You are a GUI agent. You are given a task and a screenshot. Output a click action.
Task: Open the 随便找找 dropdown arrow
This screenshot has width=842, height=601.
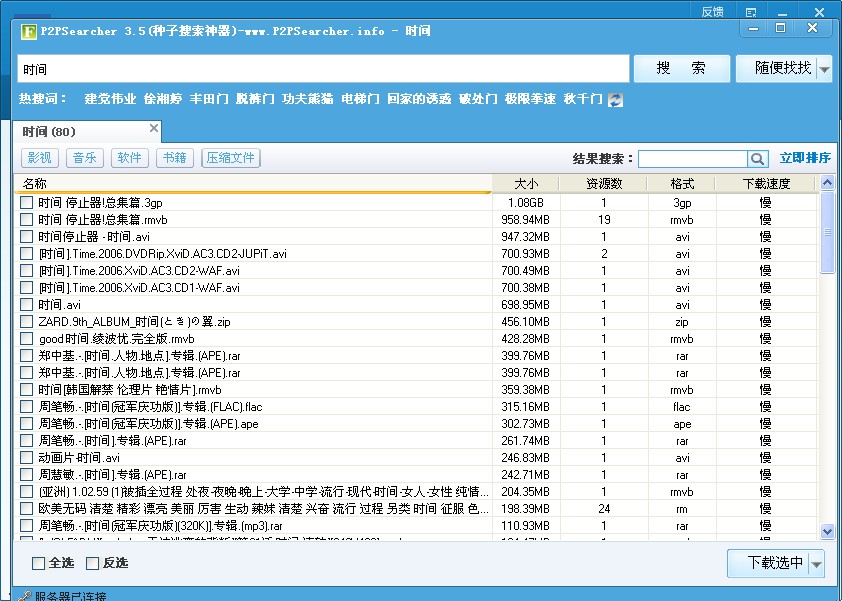(824, 67)
